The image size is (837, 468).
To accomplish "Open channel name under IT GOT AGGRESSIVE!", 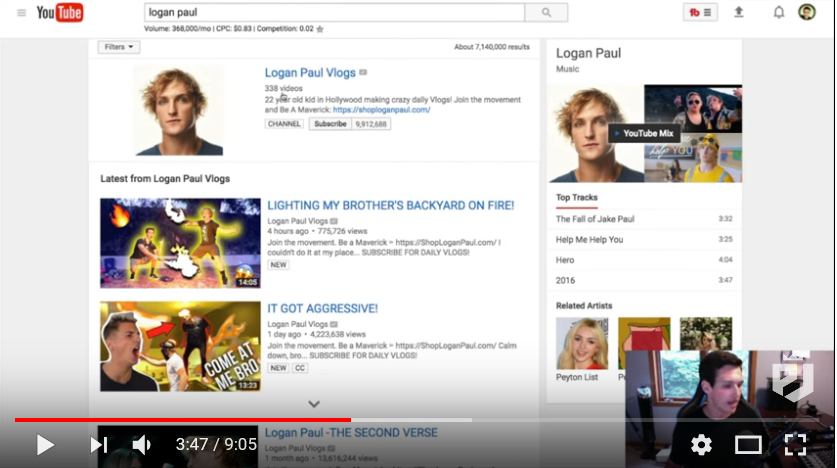I will [297, 324].
